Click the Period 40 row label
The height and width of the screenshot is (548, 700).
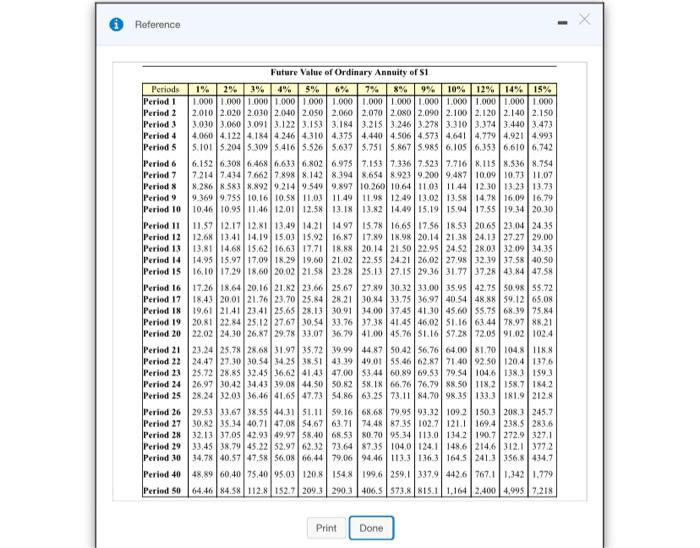(x=162, y=474)
